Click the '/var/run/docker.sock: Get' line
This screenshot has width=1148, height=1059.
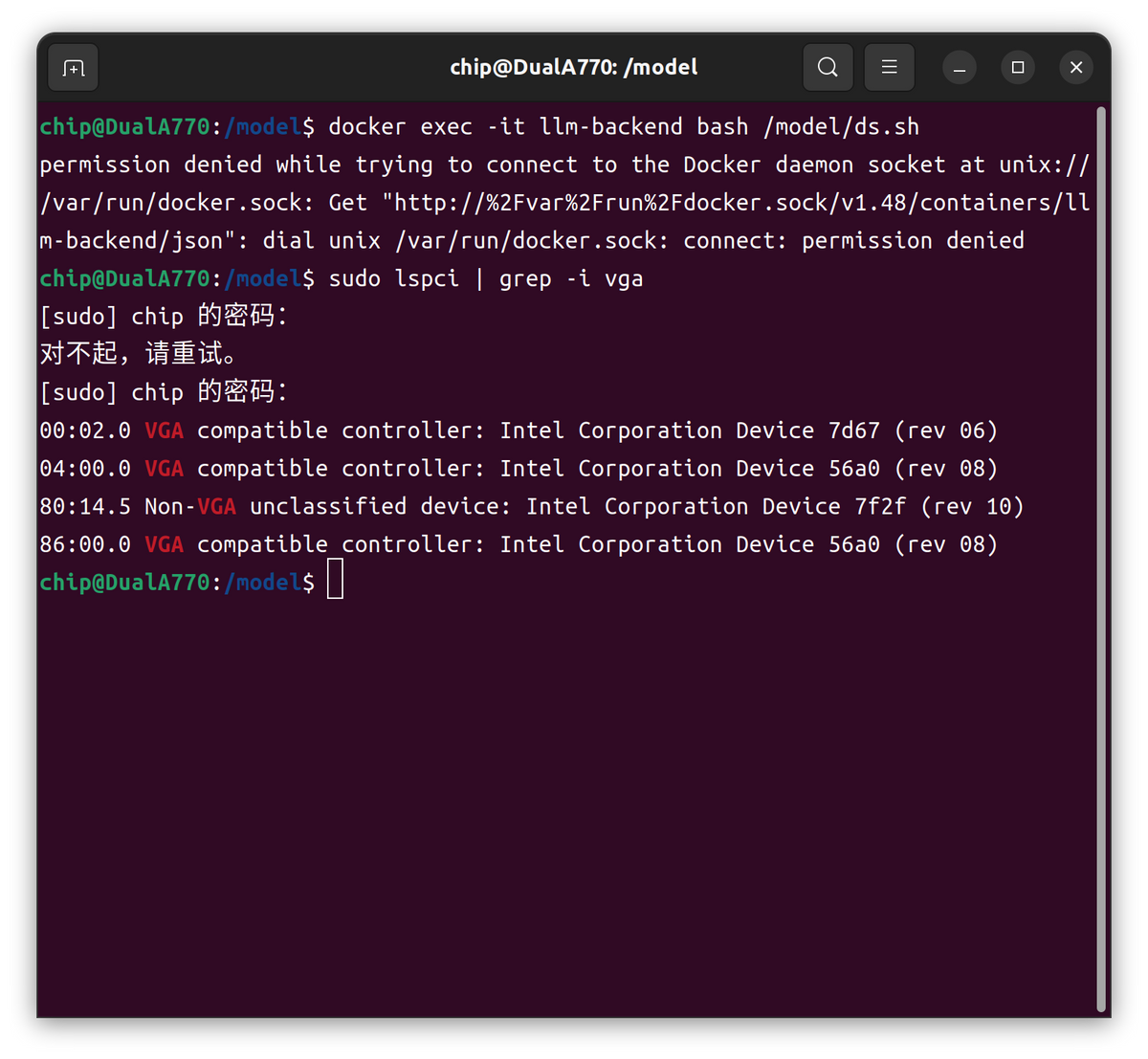[x=564, y=203]
